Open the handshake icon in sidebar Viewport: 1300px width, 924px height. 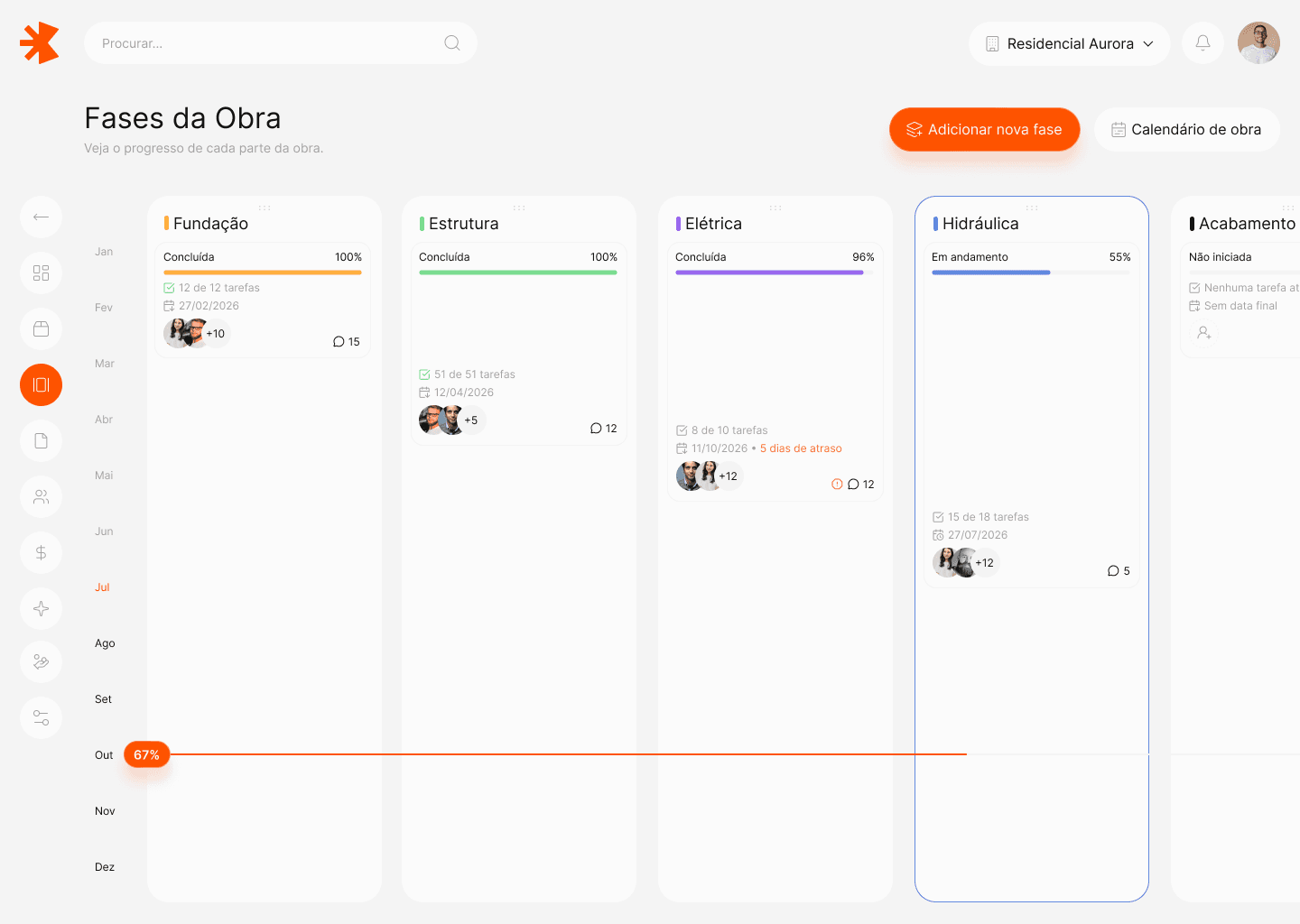tap(41, 662)
